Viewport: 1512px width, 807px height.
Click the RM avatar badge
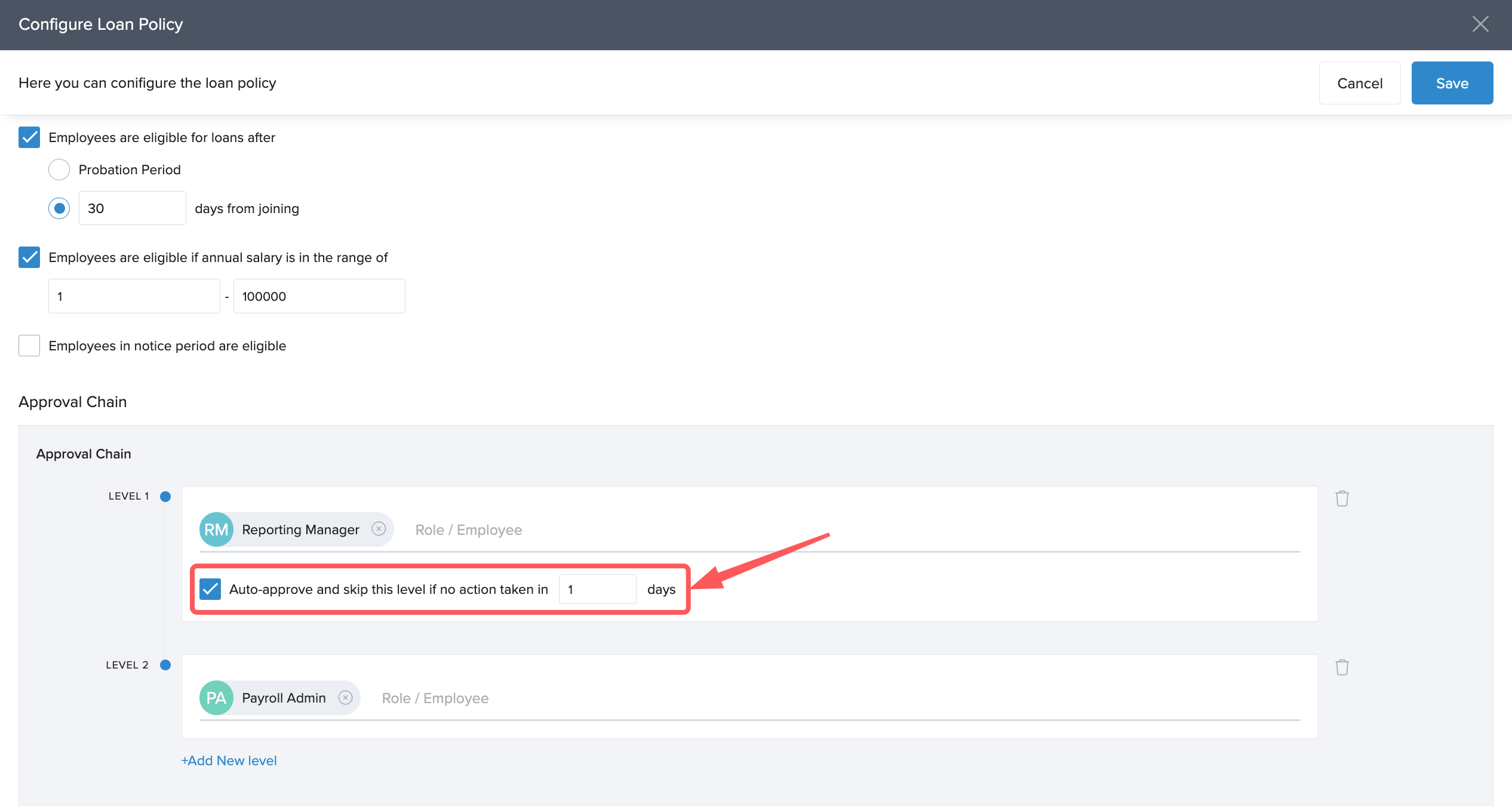[216, 529]
